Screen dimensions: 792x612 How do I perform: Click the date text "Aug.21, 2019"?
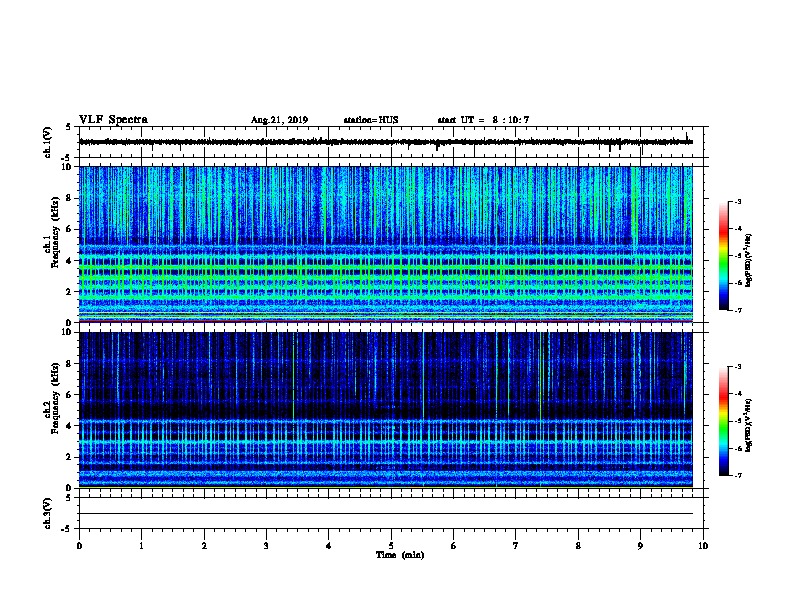point(279,120)
